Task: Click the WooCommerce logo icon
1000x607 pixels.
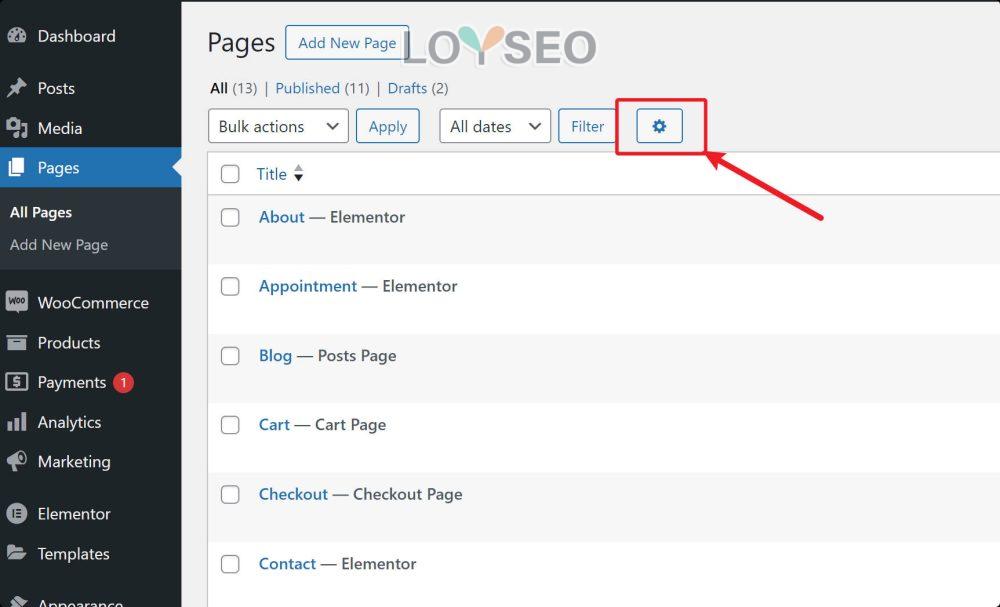Action: 17,302
